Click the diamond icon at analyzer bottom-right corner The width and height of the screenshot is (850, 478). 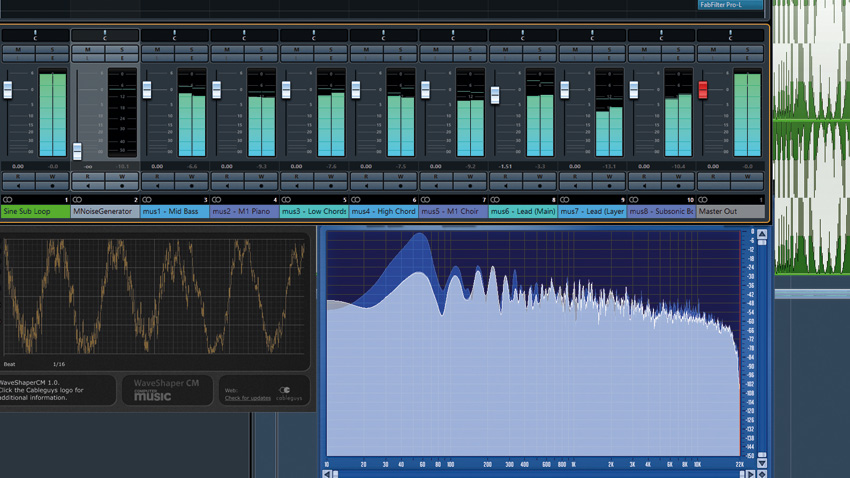[x=762, y=474]
